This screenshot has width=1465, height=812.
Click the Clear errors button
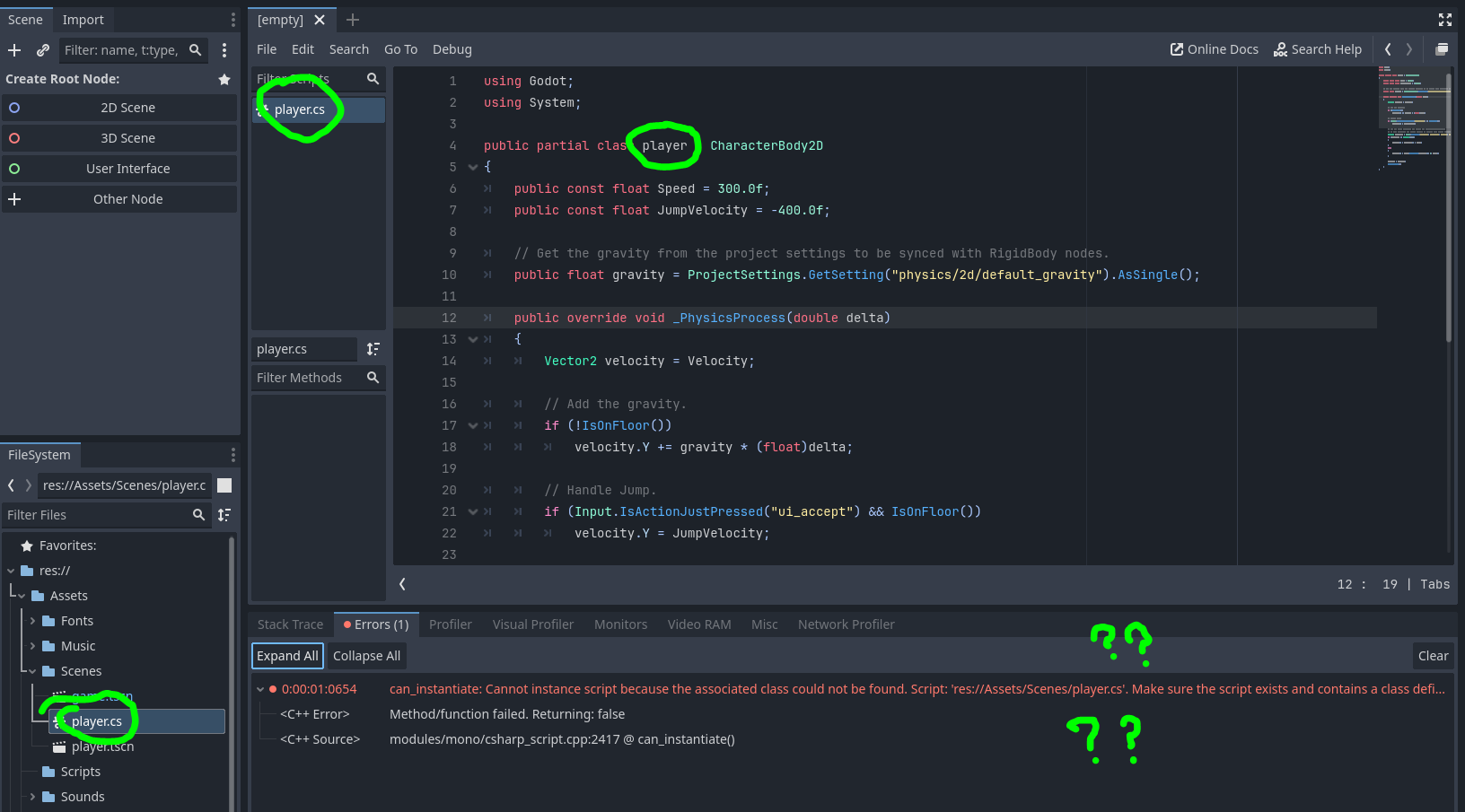click(x=1433, y=656)
